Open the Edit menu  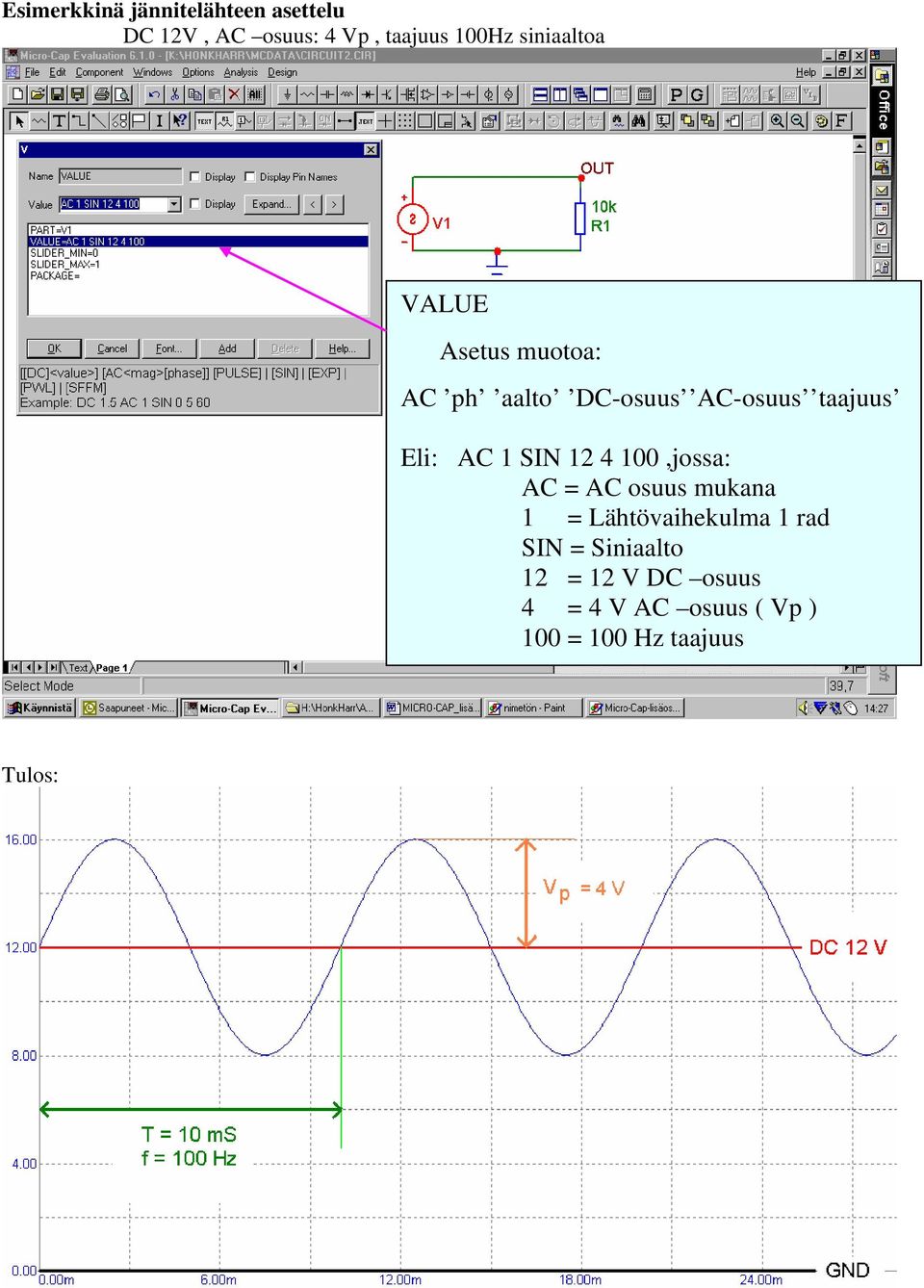[x=58, y=72]
